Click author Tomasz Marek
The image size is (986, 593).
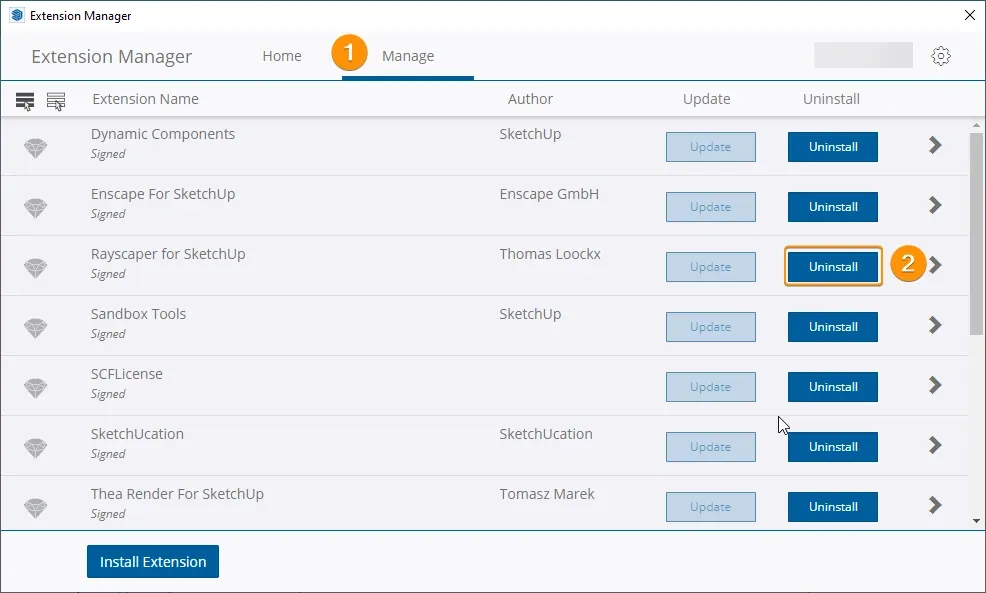(x=547, y=494)
